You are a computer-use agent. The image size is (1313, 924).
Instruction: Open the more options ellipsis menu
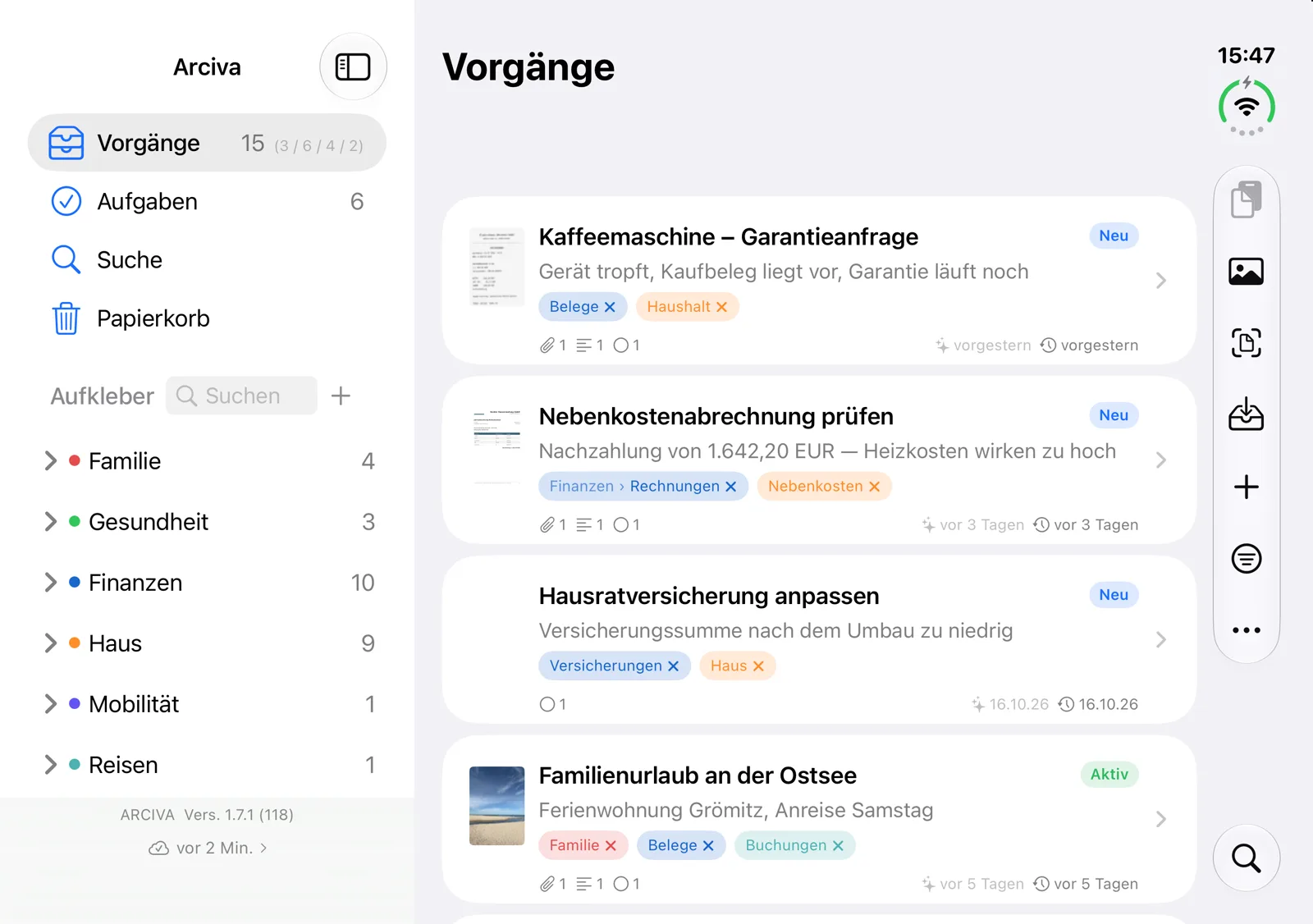pos(1247,630)
